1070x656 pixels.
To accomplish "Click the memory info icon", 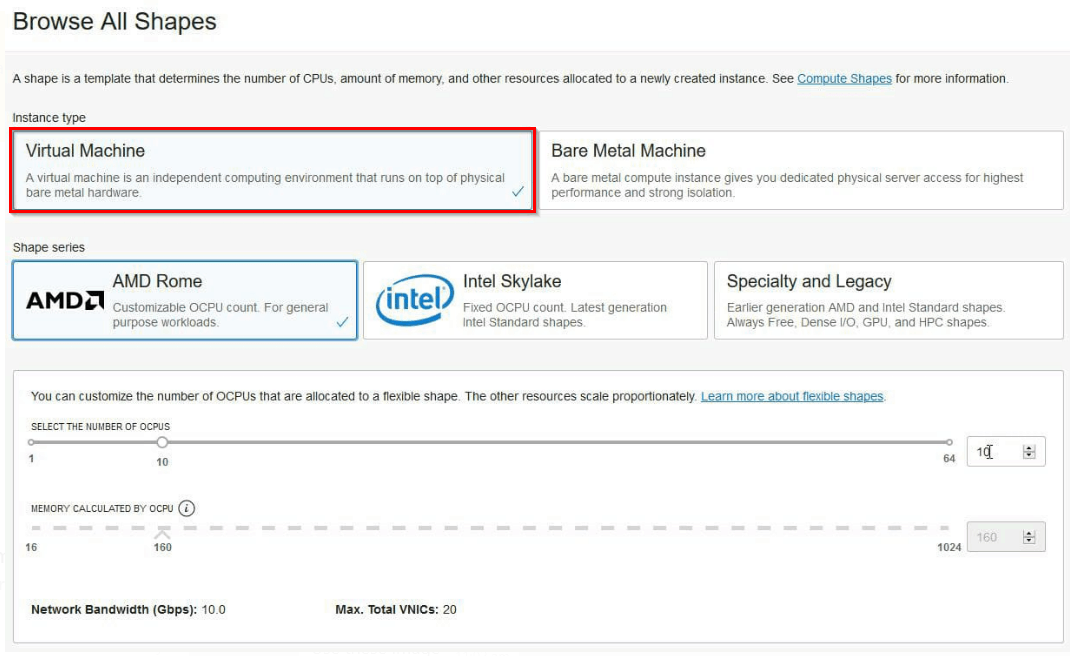I will [x=187, y=508].
